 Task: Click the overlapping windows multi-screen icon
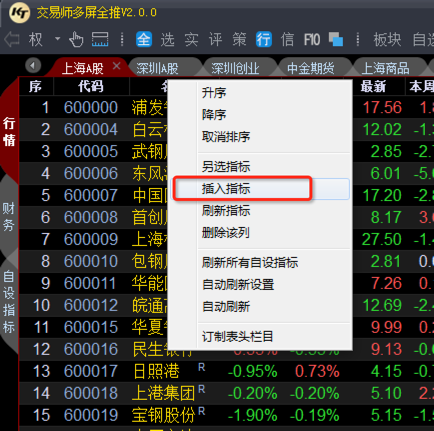tap(336, 39)
